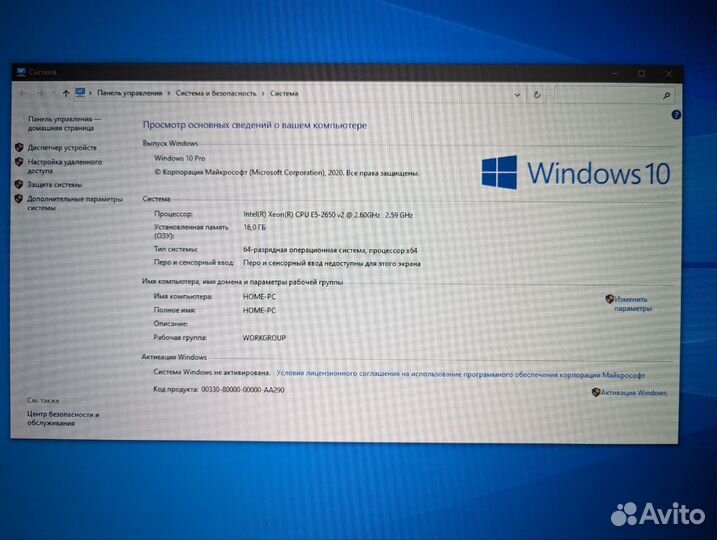Click the 64-разрядная операционная система text
Image resolution: width=717 pixels, height=540 pixels.
330,250
